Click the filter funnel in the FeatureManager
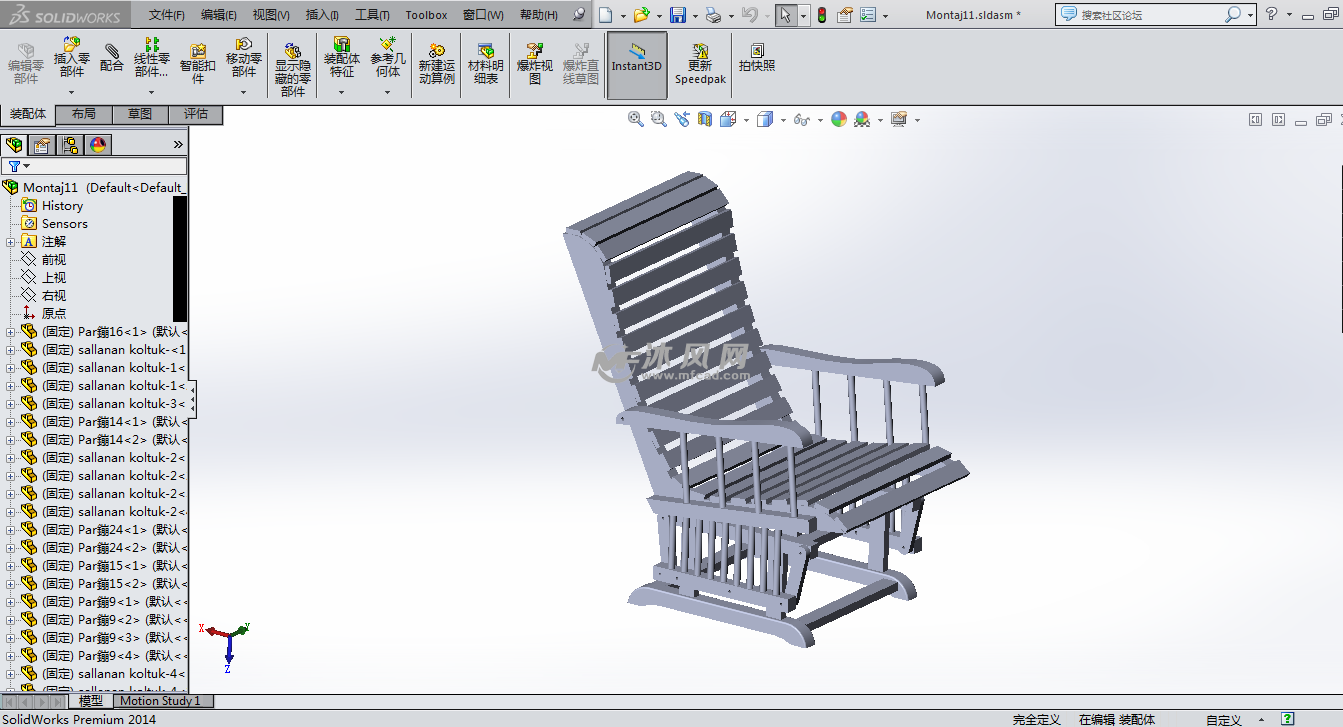Viewport: 1343px width, 727px height. pyautogui.click(x=14, y=164)
